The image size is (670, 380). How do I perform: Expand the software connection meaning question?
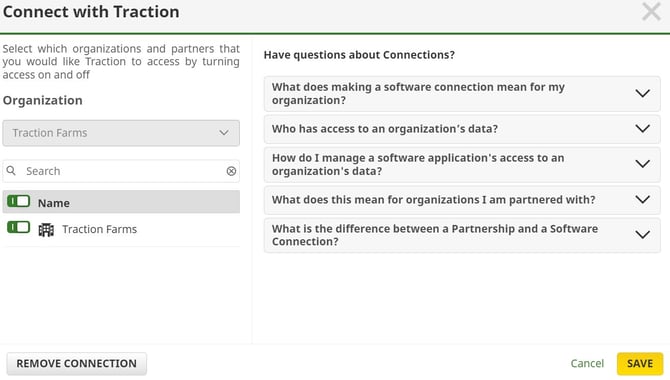tap(462, 94)
